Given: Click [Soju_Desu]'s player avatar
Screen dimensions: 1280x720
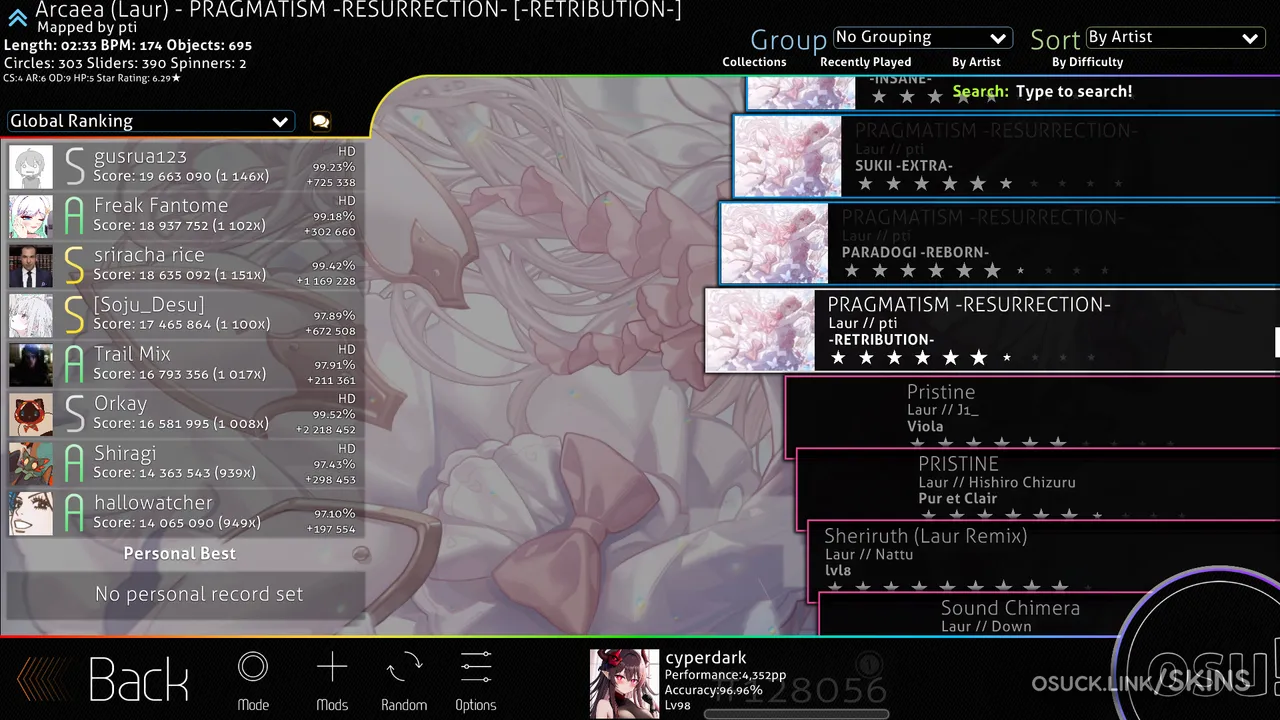Looking at the screenshot, I should pyautogui.click(x=31, y=315).
